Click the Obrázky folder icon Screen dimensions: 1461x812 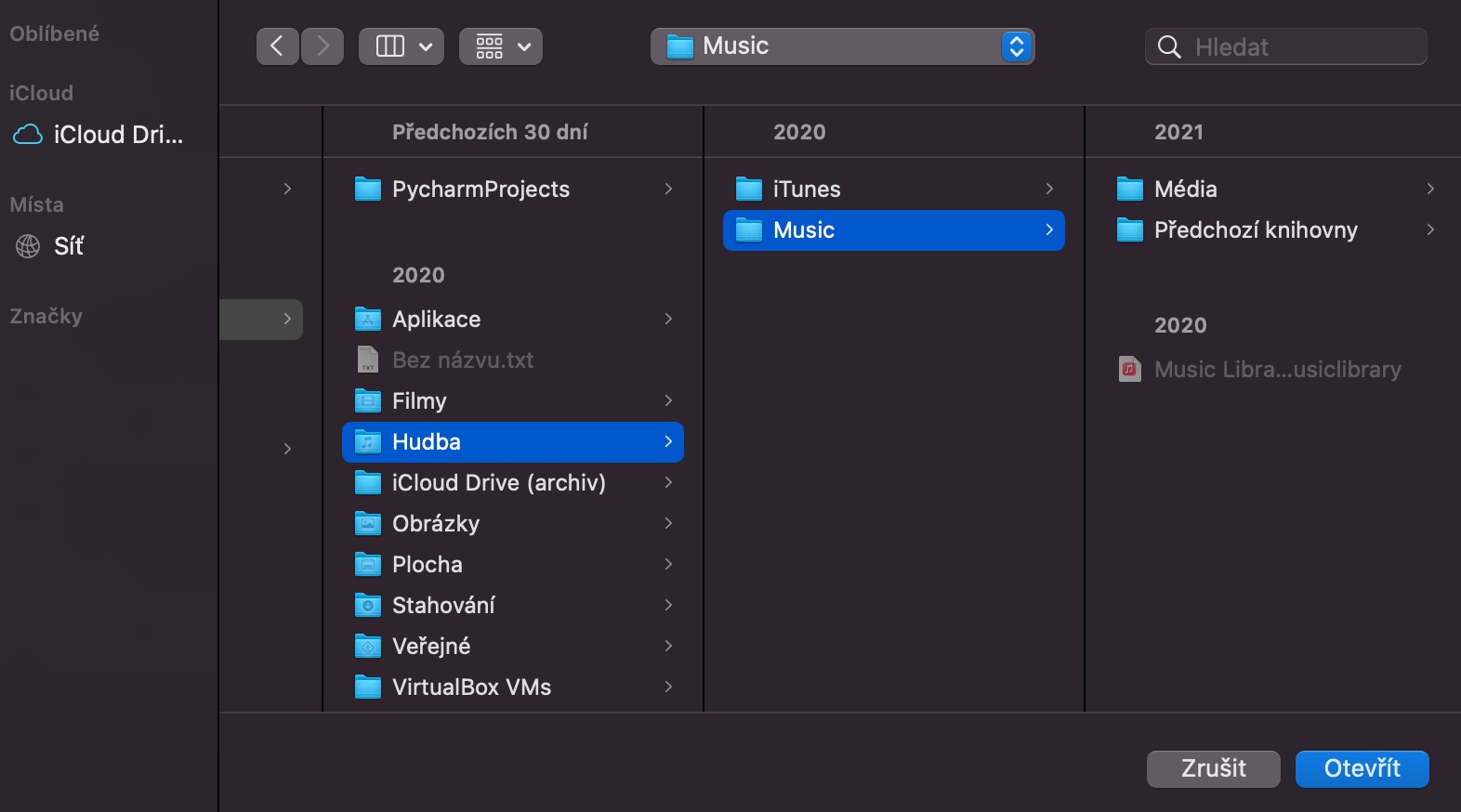tap(368, 524)
